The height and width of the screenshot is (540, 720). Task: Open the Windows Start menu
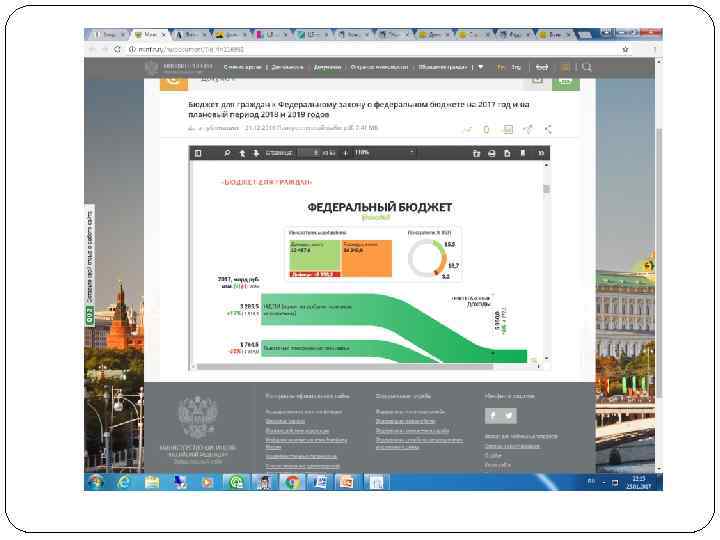pos(96,482)
